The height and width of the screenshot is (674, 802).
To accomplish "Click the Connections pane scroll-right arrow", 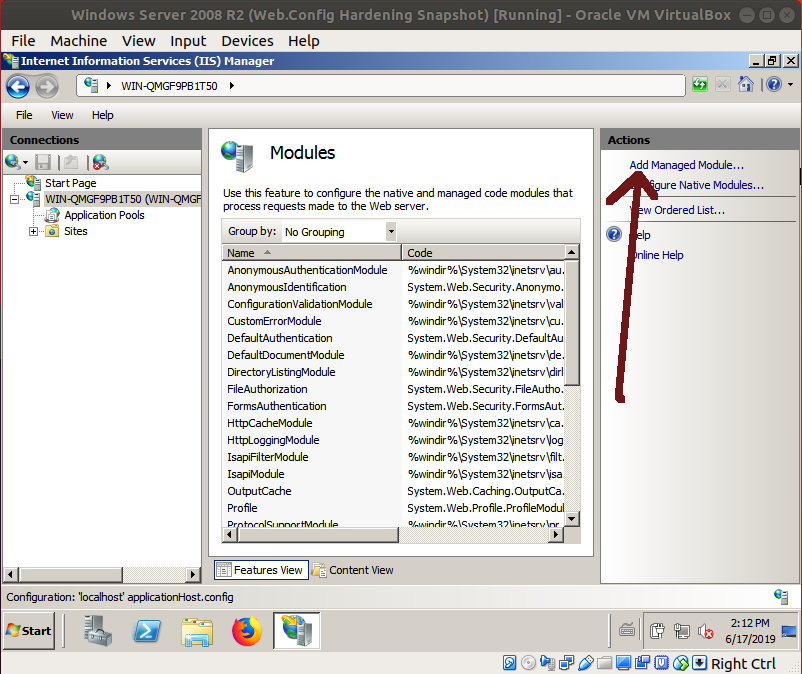I will pos(192,574).
